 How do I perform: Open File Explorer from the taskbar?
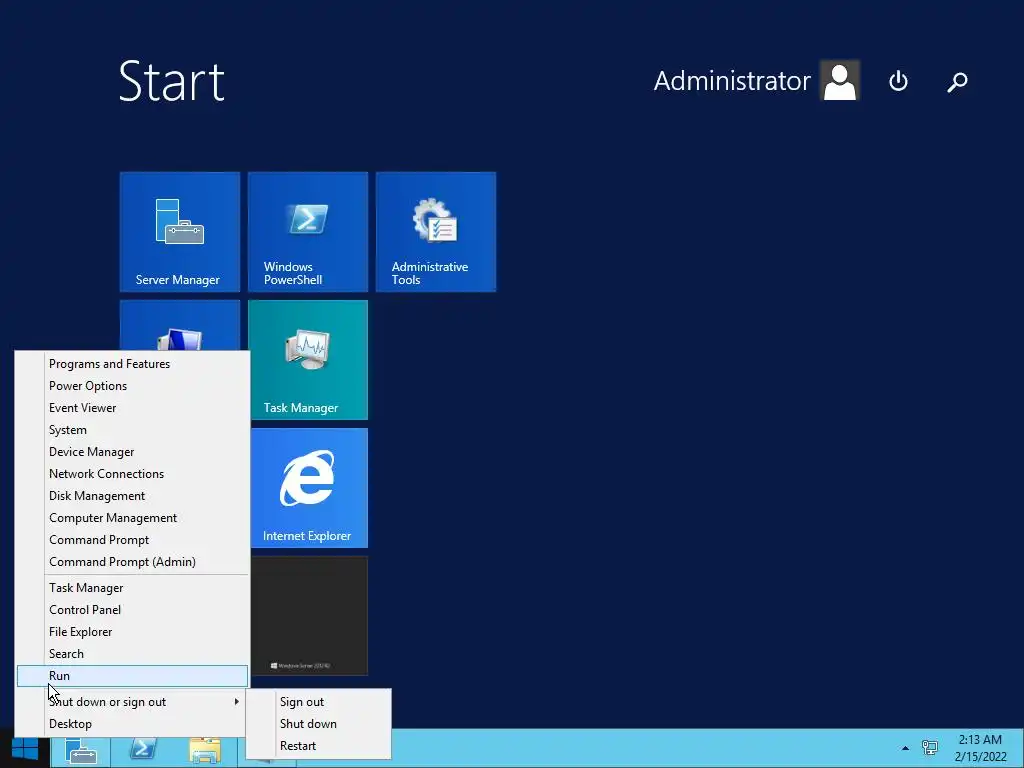pos(204,749)
